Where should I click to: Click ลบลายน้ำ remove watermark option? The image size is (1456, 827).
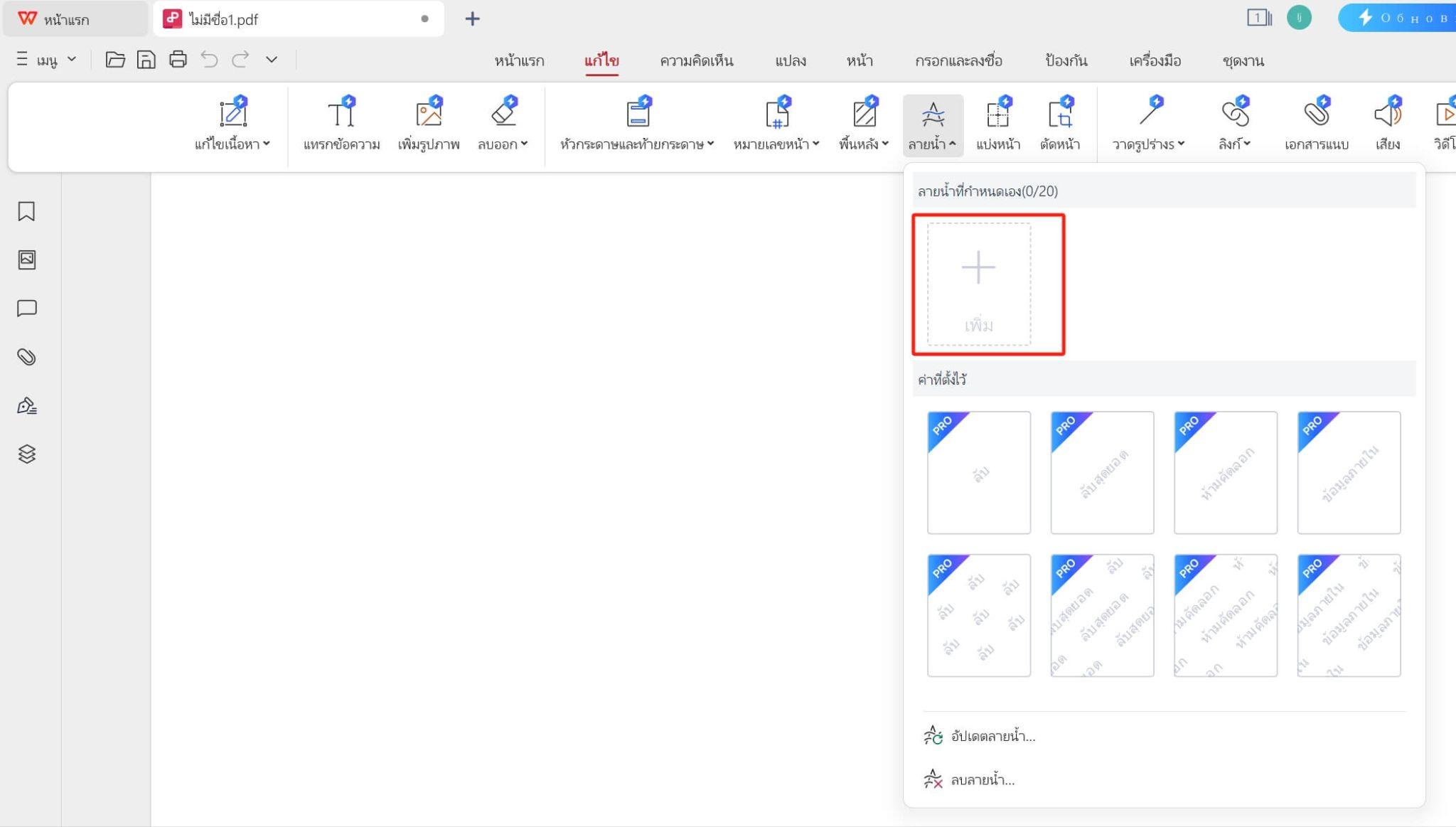pyautogui.click(x=983, y=780)
